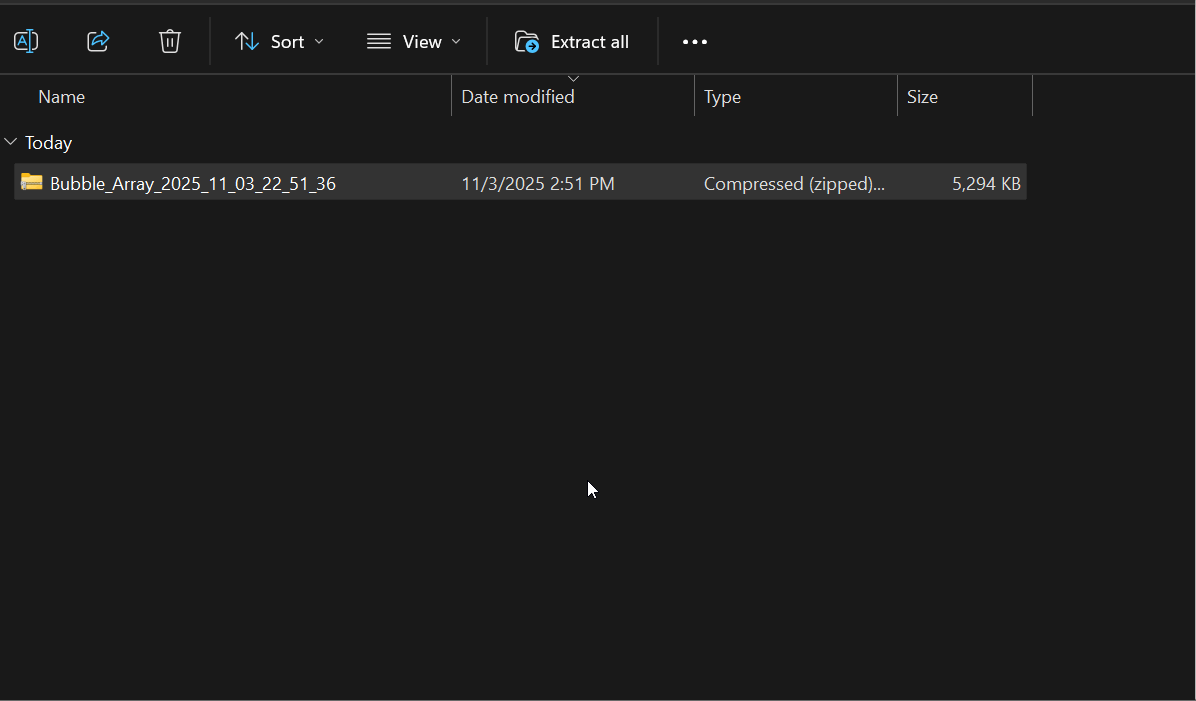The width and height of the screenshot is (1196, 701).
Task: Click the Delete trash icon
Action: (x=169, y=41)
